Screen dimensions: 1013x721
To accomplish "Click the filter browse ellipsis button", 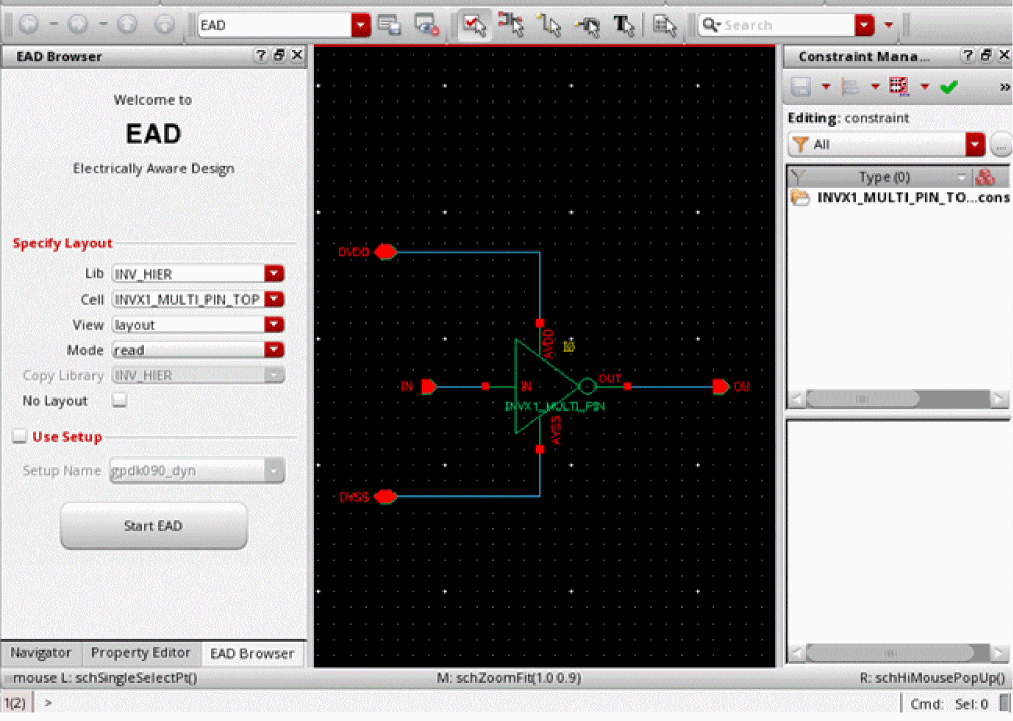I will (x=1001, y=145).
